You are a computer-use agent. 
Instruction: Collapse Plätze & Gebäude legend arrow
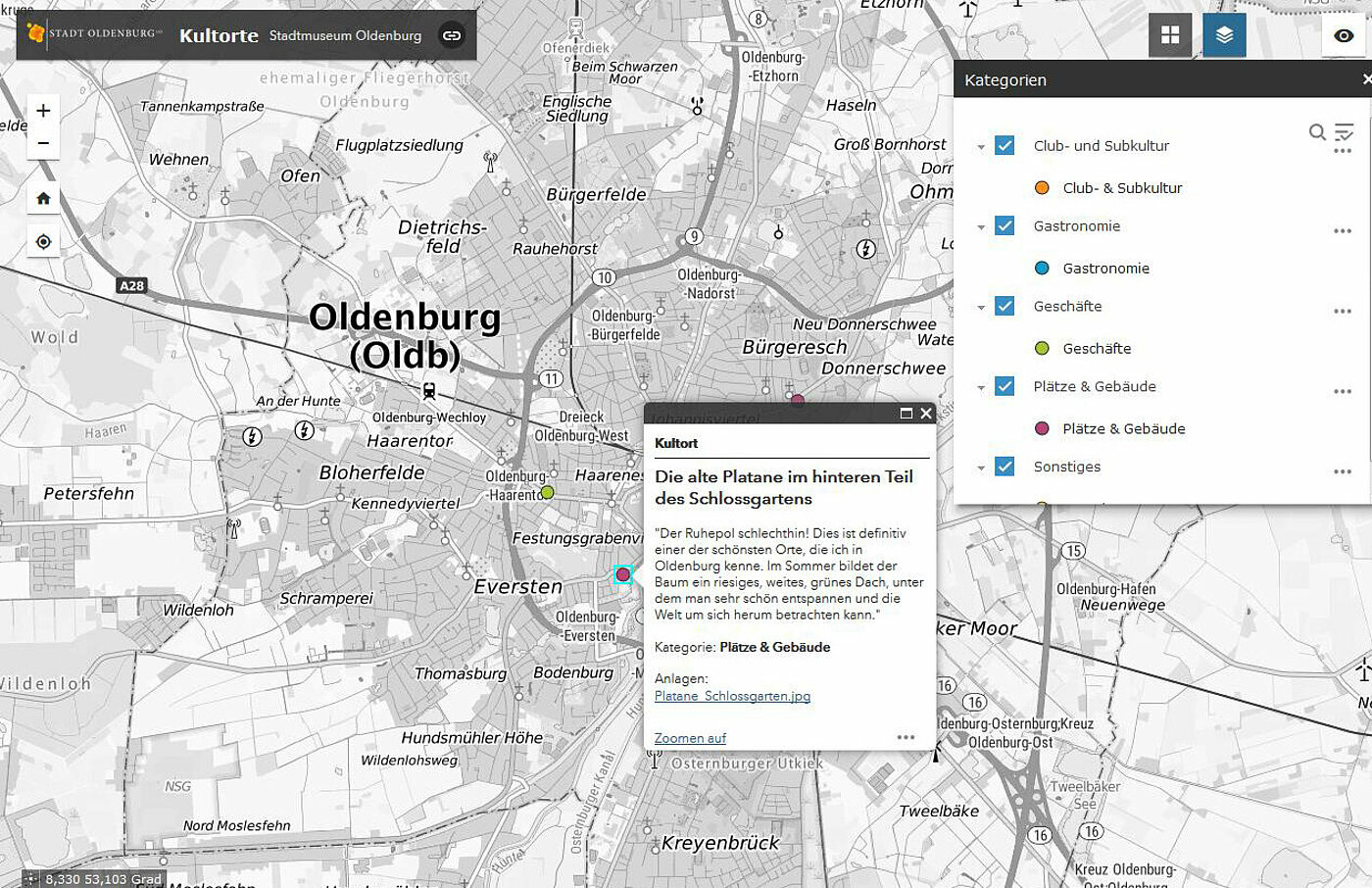point(980,388)
